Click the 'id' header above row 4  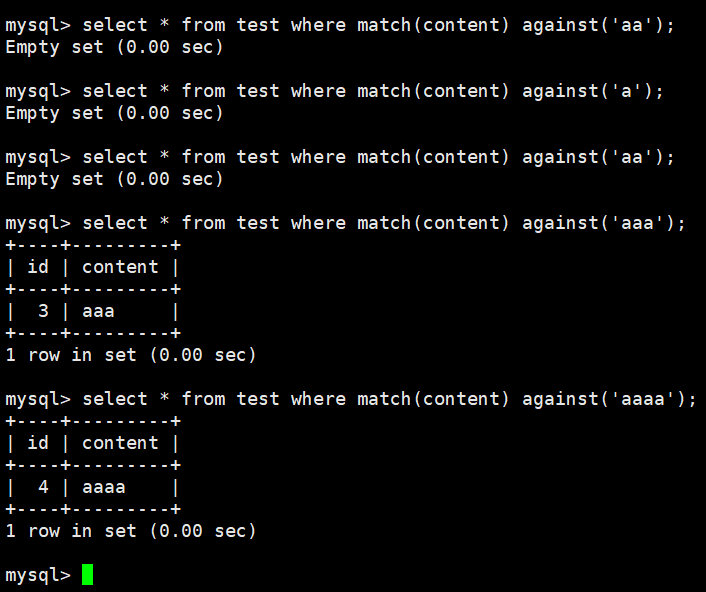pos(38,443)
